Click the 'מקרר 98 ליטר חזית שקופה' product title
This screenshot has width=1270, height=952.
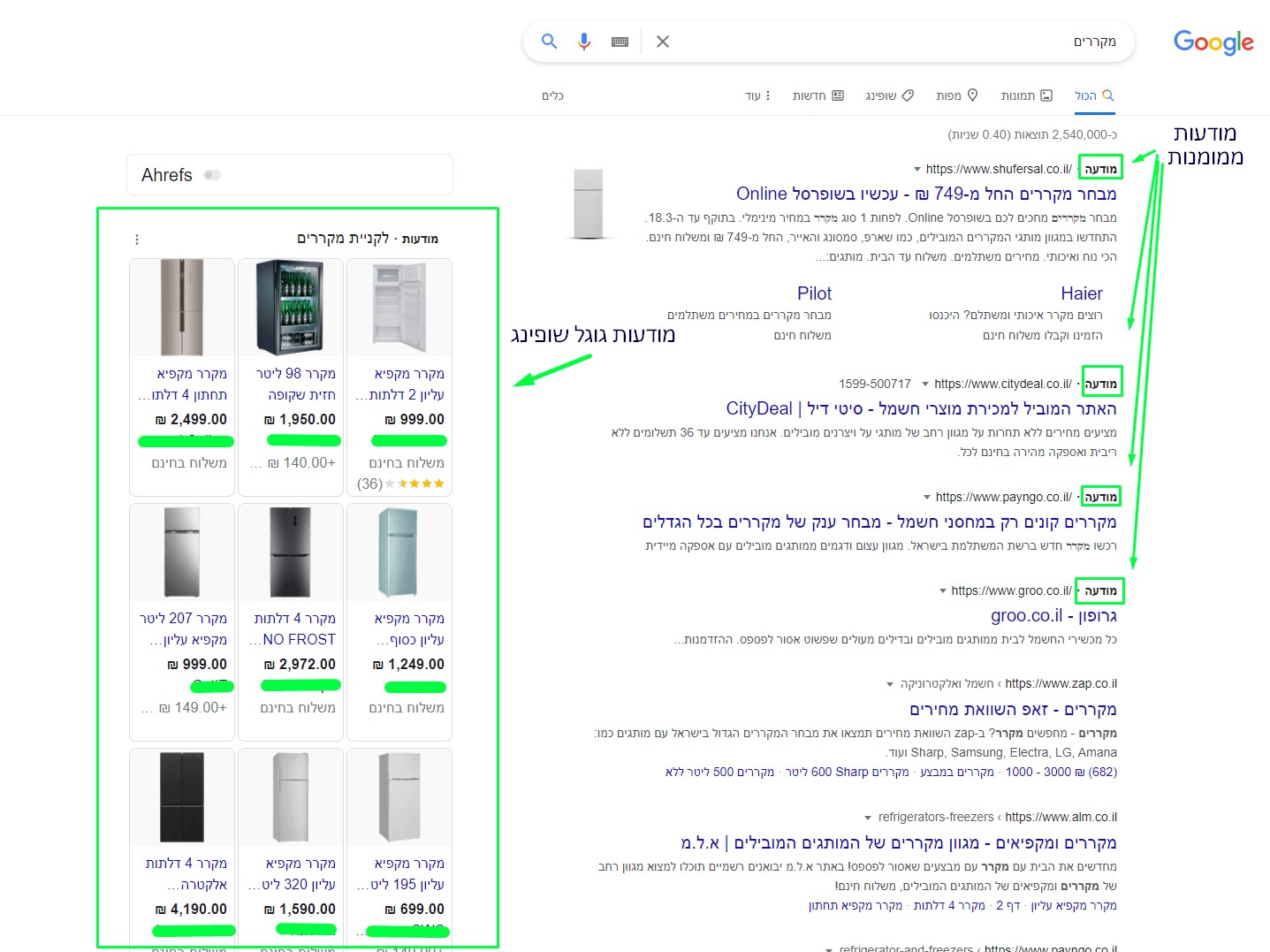pos(296,385)
